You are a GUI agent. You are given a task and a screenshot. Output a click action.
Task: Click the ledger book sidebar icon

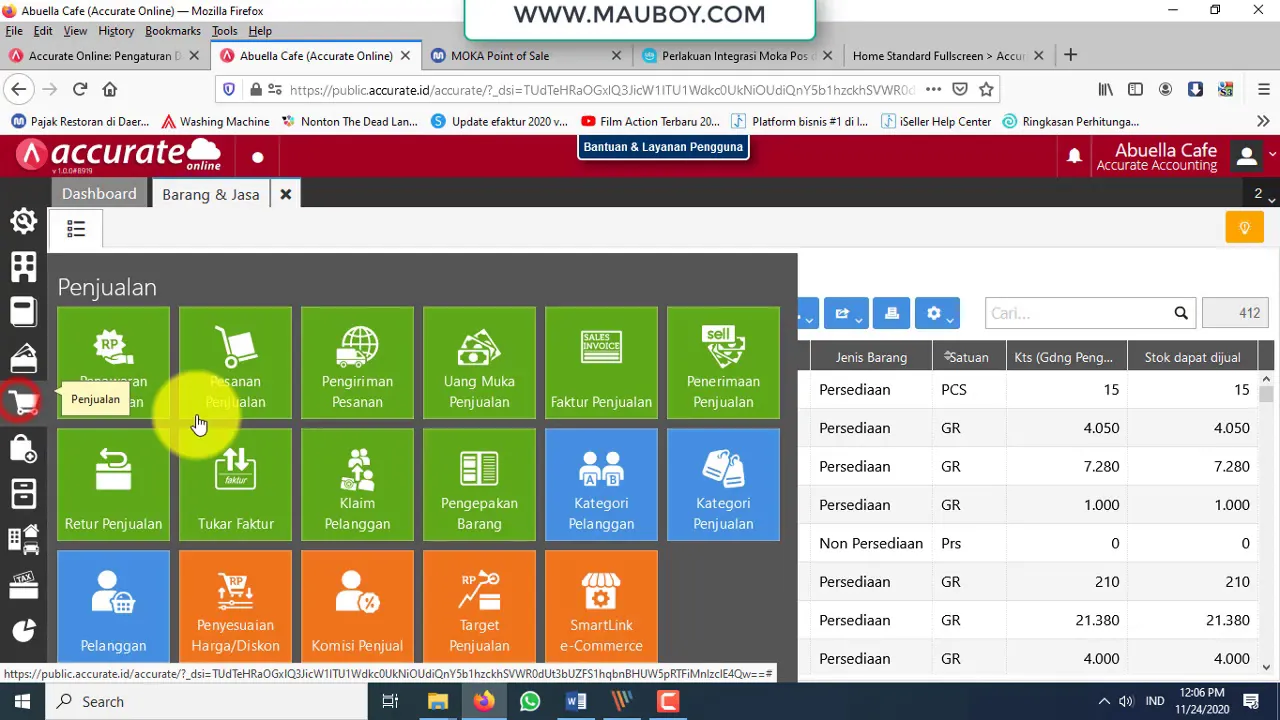tap(24, 312)
